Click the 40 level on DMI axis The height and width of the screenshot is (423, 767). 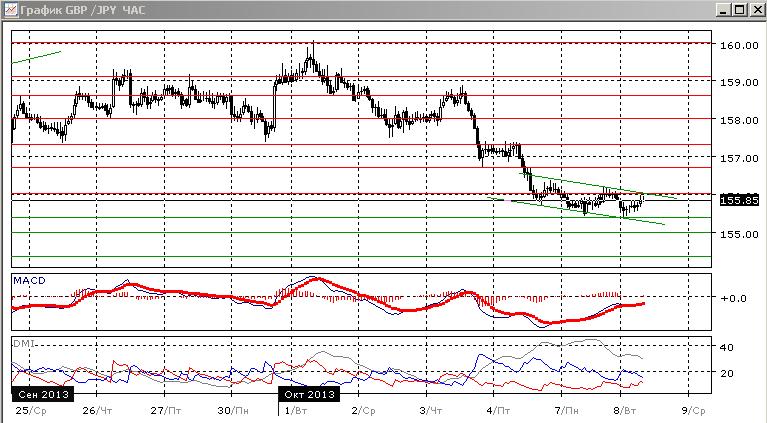727,347
